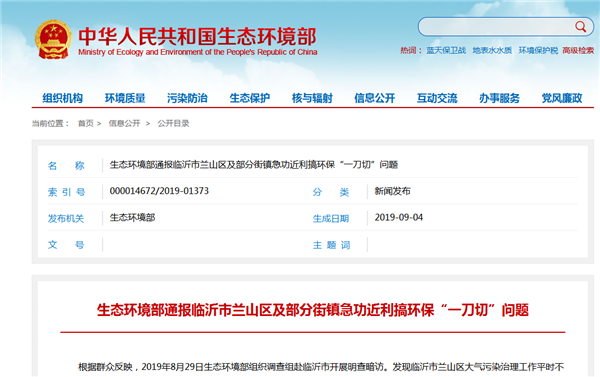Click the national emblem logo

pos(53,39)
